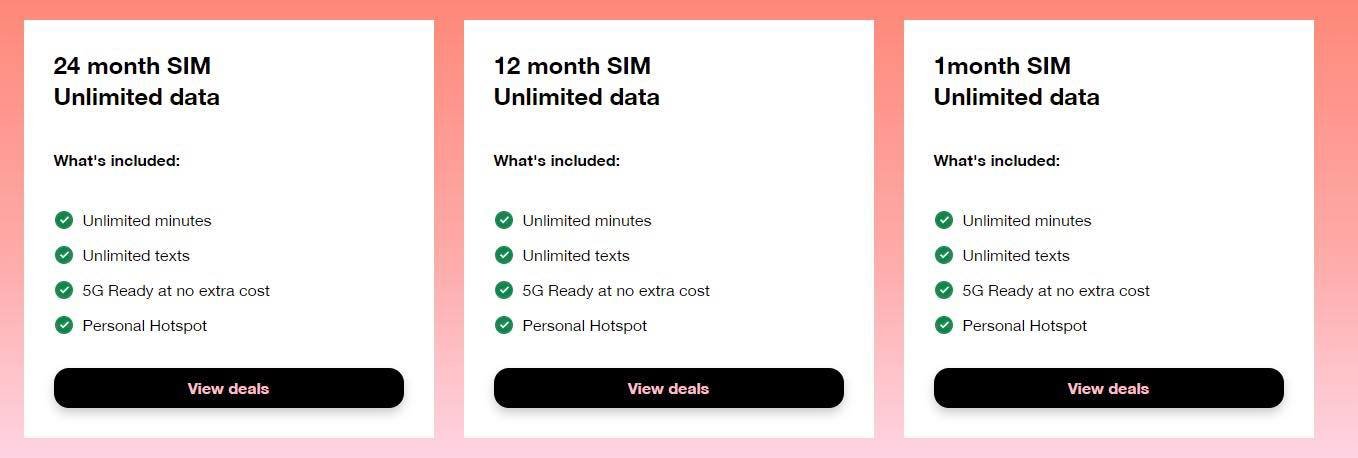Click Personal Hotspot checkmark in 12 month card
Viewport: 1358px width, 458px height.
504,325
